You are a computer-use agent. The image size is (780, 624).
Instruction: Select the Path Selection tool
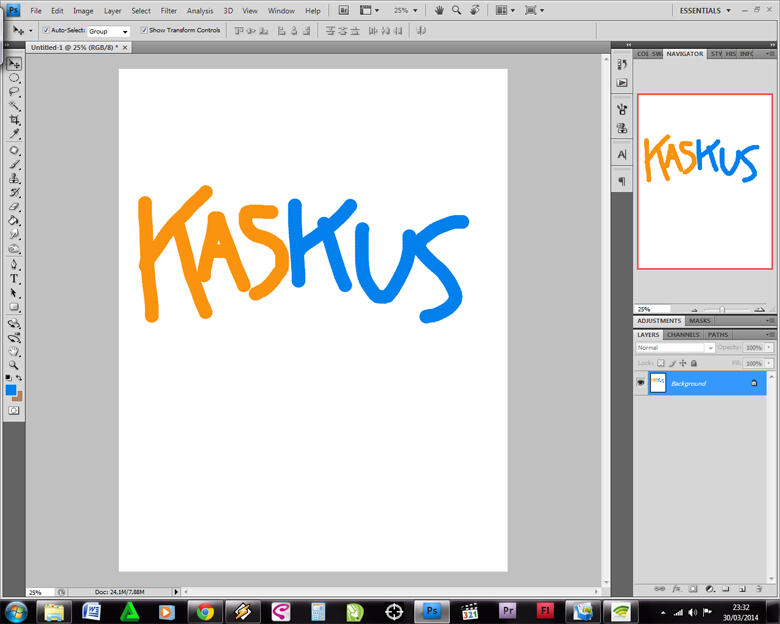click(14, 293)
